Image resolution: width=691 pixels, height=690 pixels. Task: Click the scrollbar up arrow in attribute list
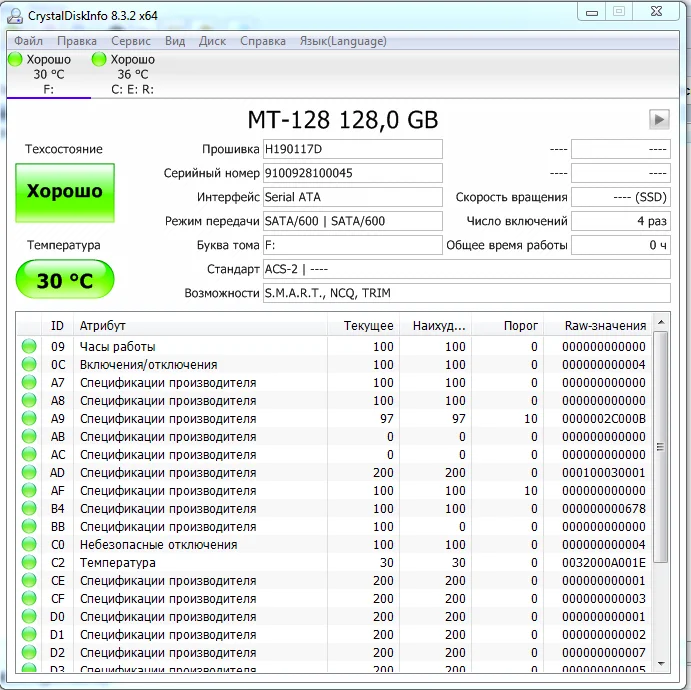click(661, 323)
